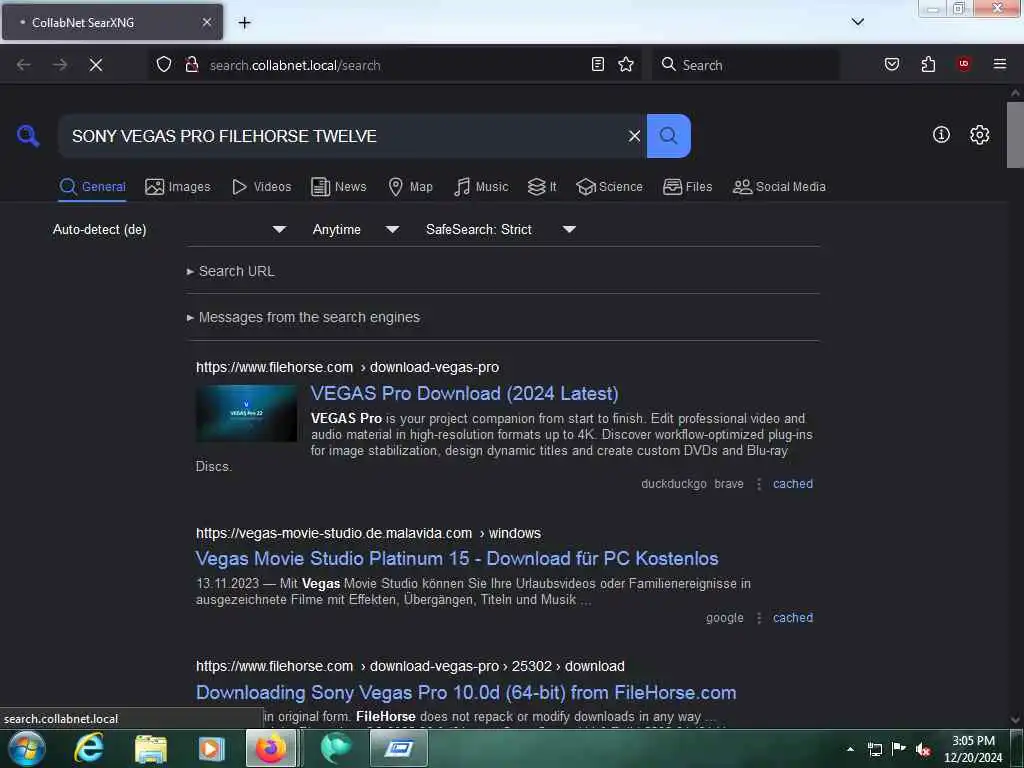Stop page loading with the X button
The width and height of the screenshot is (1024, 768).
pyautogui.click(x=95, y=65)
